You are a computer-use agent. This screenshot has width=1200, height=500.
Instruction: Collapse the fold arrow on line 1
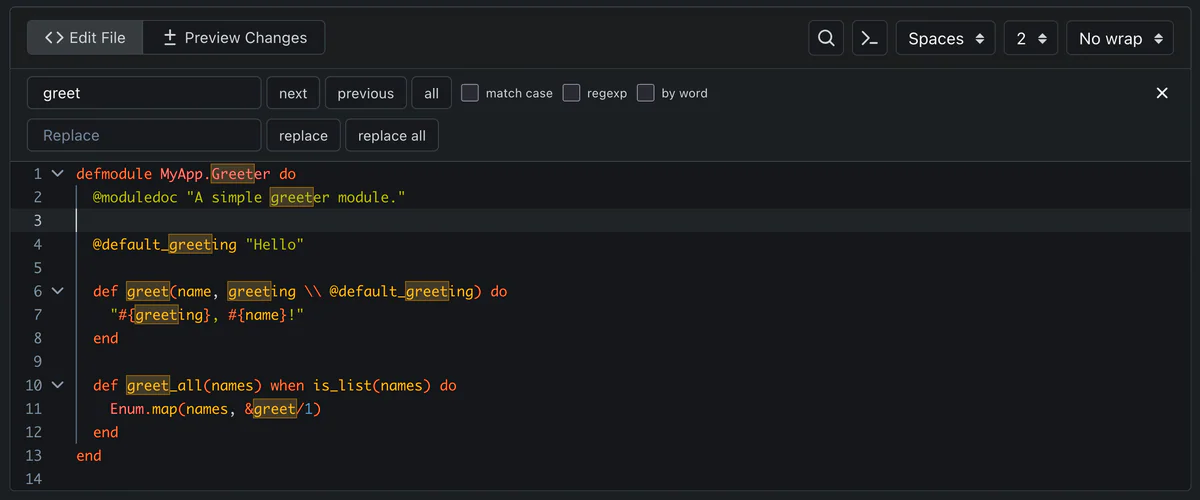click(57, 173)
